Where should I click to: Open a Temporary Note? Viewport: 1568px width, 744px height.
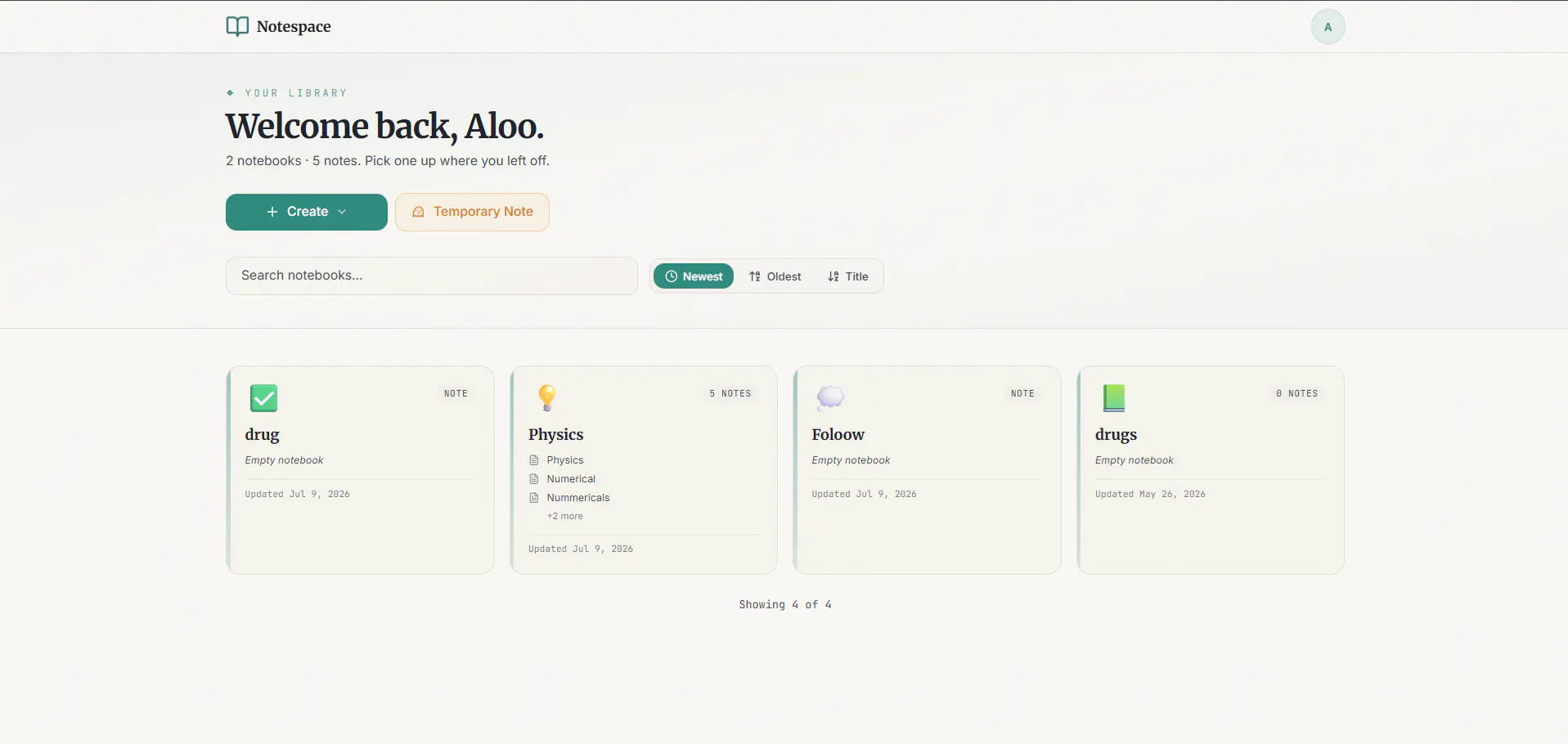(x=472, y=212)
